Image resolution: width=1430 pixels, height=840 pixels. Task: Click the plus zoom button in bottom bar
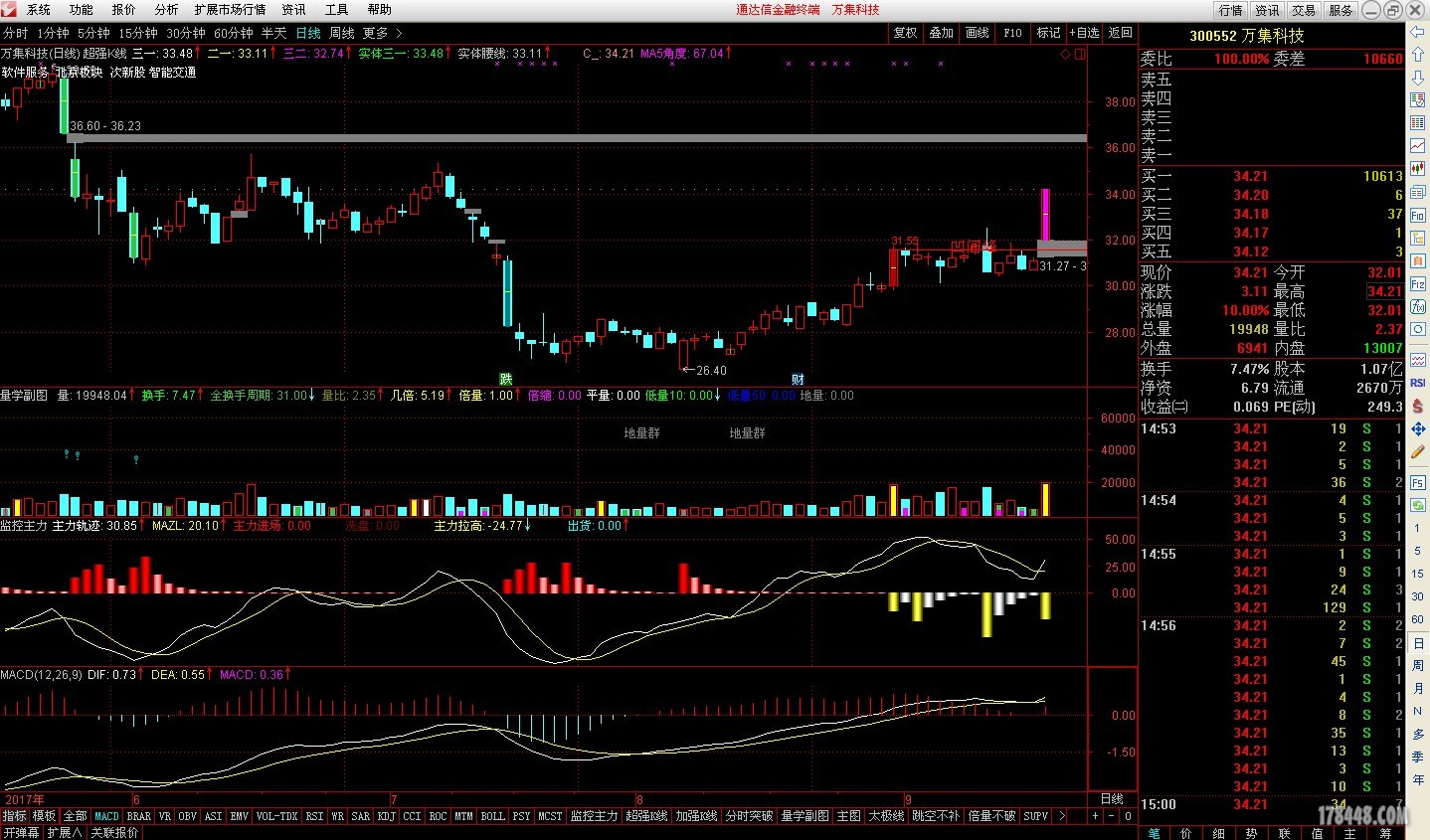pos(1096,816)
